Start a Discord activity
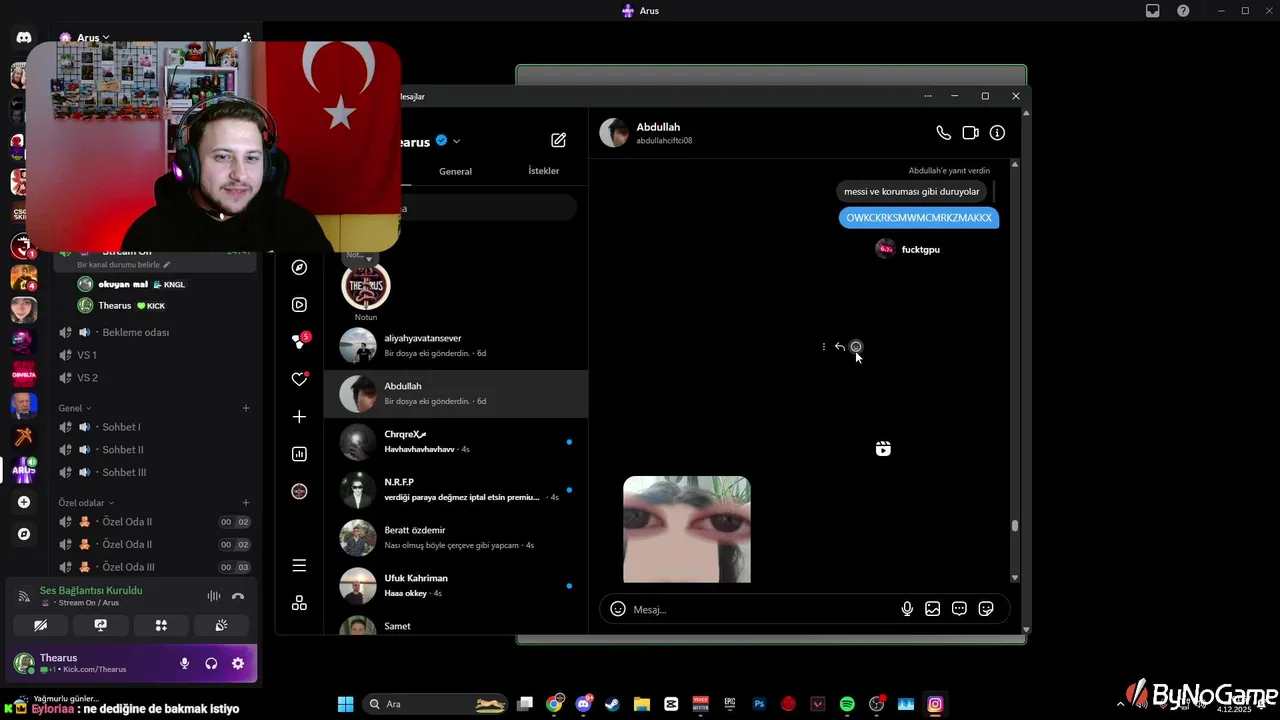This screenshot has width=1280, height=720. pos(161,625)
